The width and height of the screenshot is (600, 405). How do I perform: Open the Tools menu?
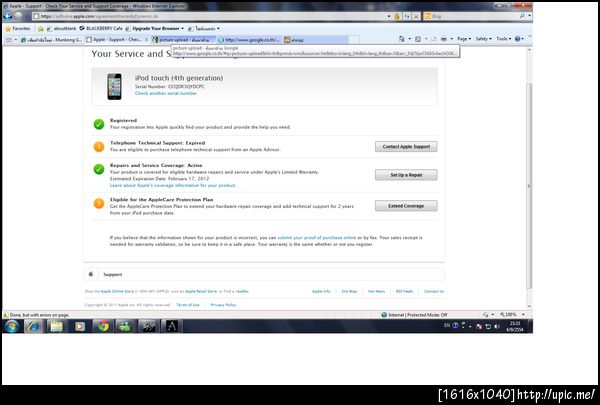click(x=504, y=39)
